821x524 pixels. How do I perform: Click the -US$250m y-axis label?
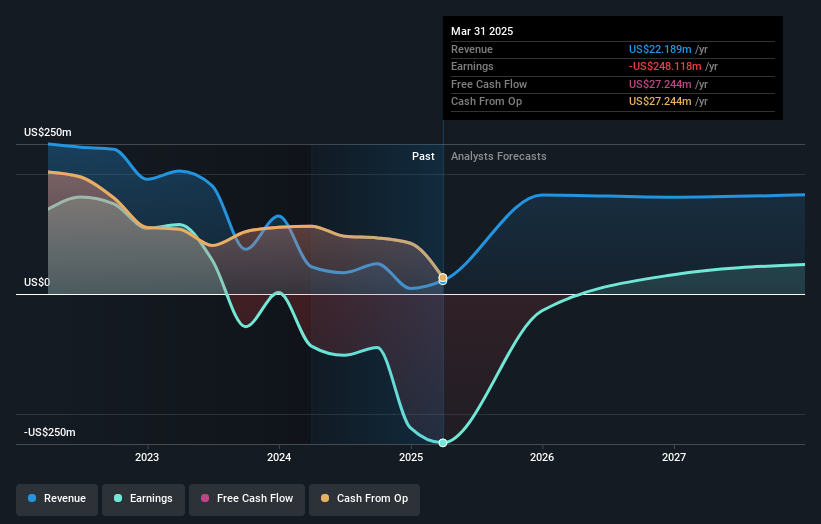(50, 432)
